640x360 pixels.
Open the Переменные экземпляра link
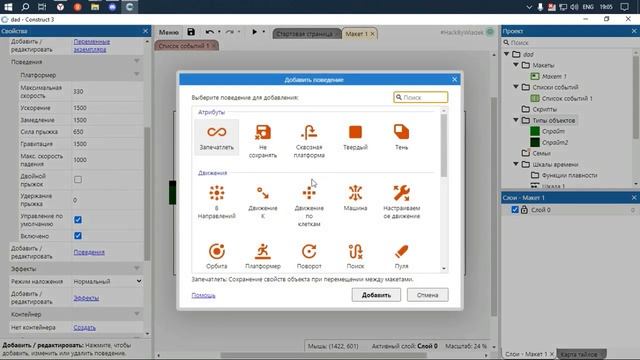click(91, 45)
